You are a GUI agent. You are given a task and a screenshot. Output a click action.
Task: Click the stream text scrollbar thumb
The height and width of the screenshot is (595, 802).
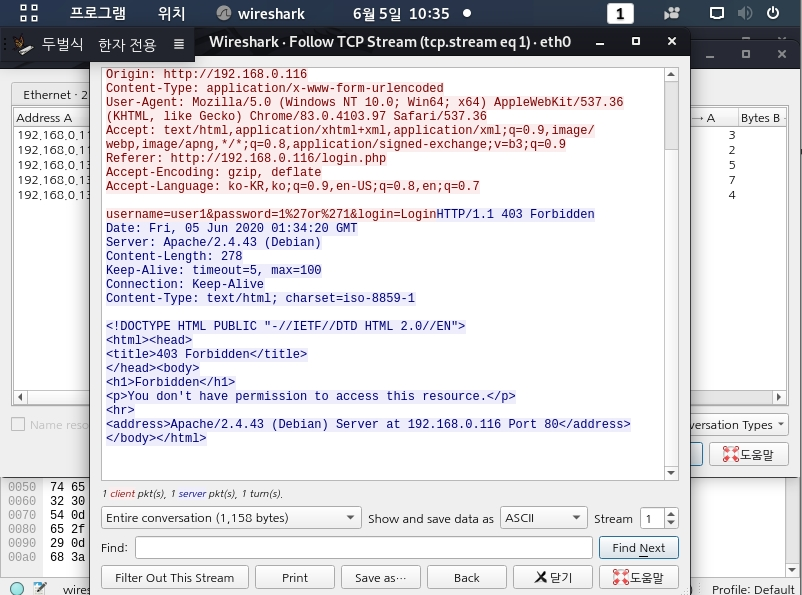point(671,115)
